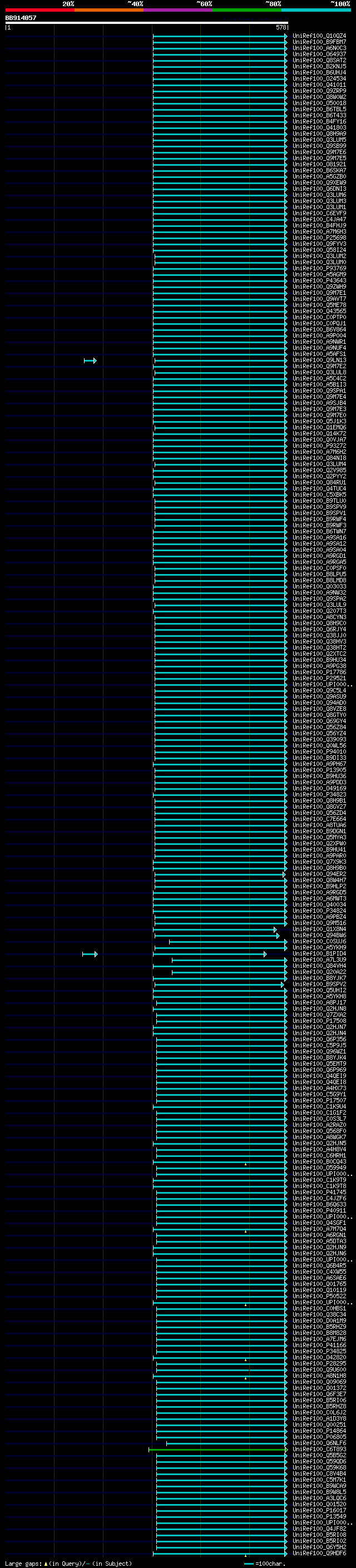Select UniRef100_B4FY16 label
Viewport: 356px width, 1568px height.
point(319,121)
